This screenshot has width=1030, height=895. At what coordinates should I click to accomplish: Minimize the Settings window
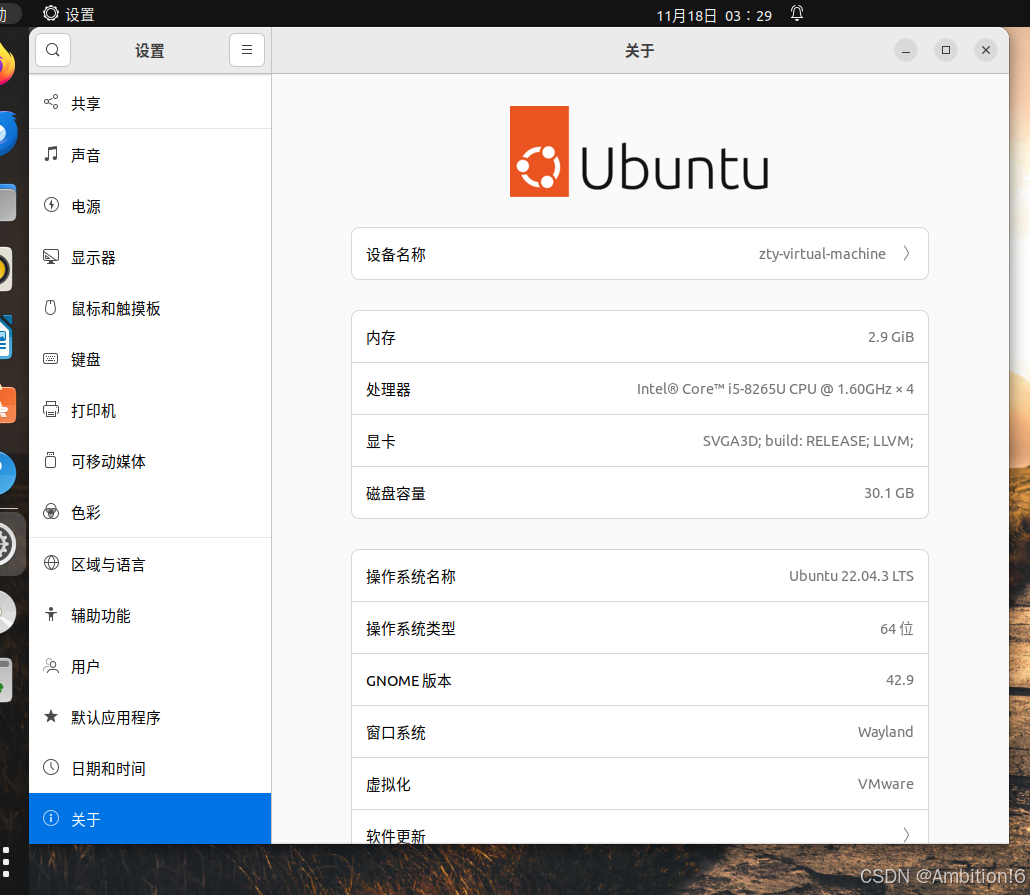point(906,50)
